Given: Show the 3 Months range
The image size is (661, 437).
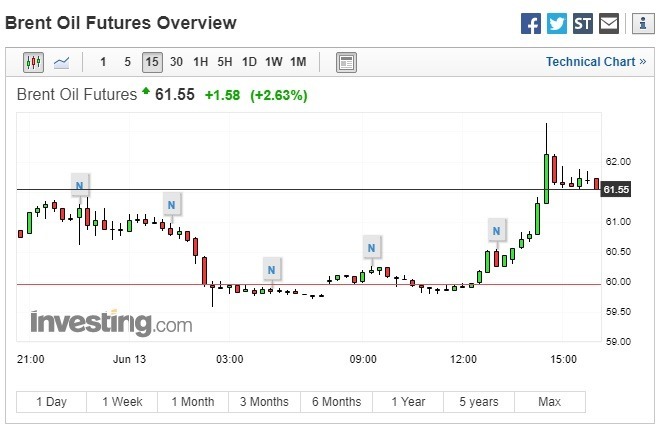Looking at the screenshot, I should [264, 402].
